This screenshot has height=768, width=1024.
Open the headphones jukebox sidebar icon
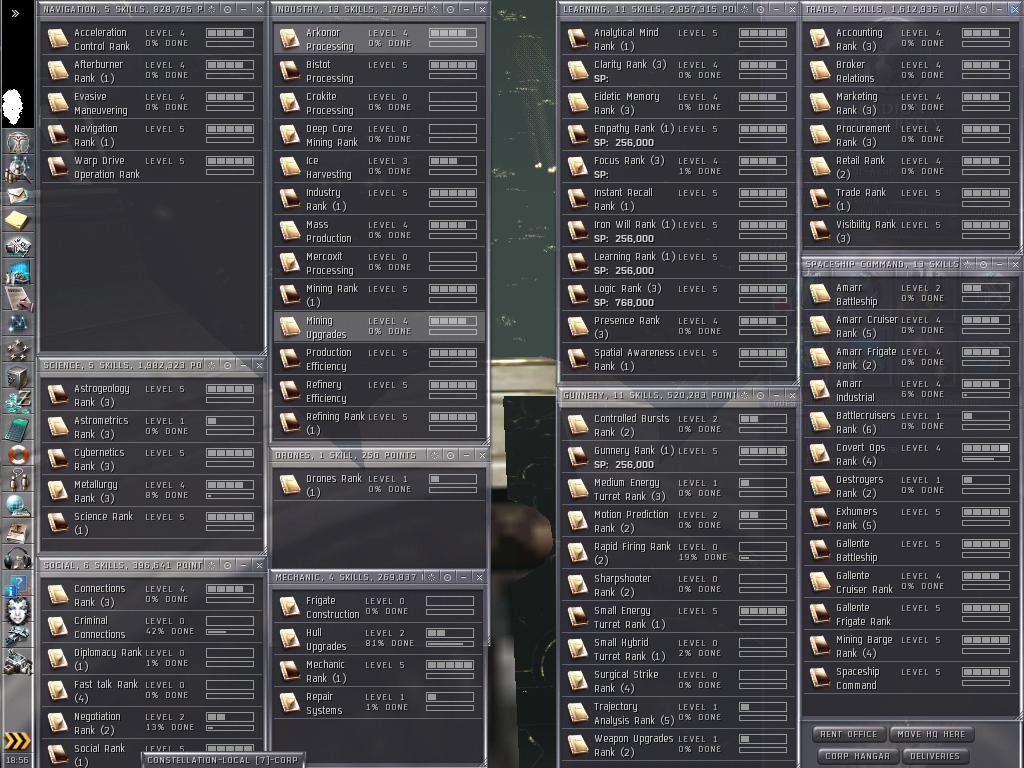coord(18,557)
